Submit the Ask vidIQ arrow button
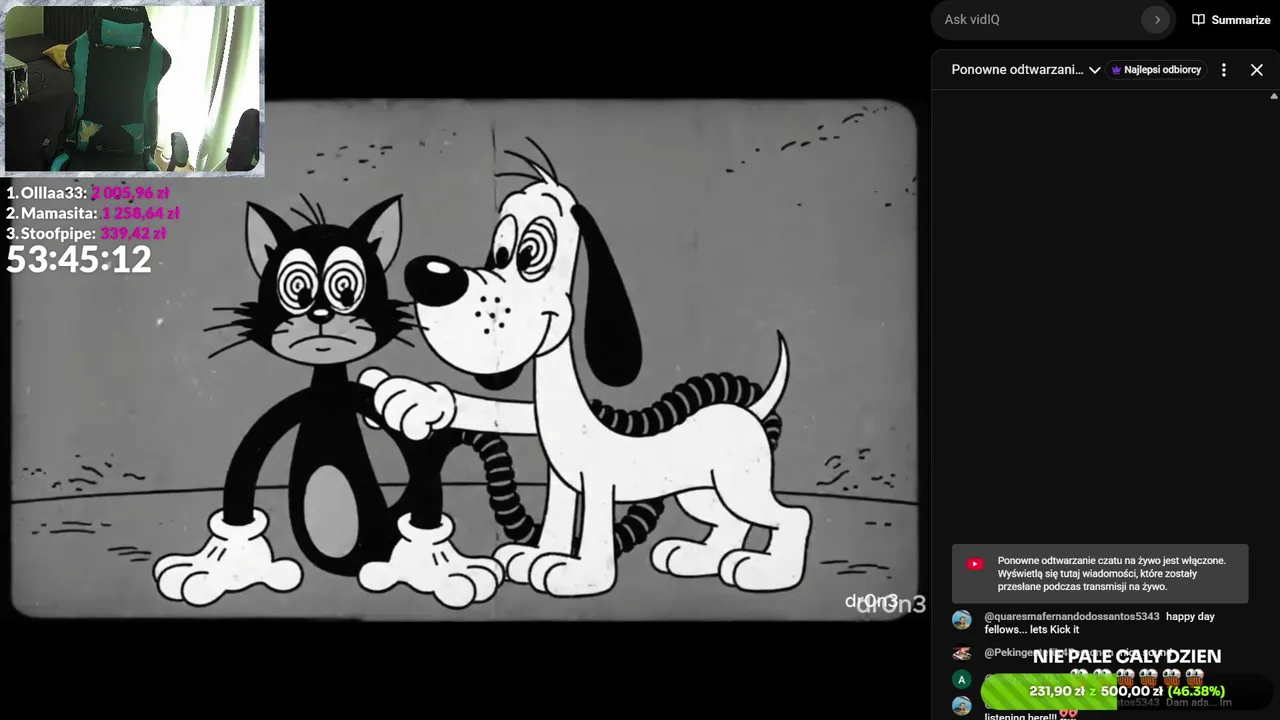Screen dimensions: 1280x720 tap(1157, 20)
